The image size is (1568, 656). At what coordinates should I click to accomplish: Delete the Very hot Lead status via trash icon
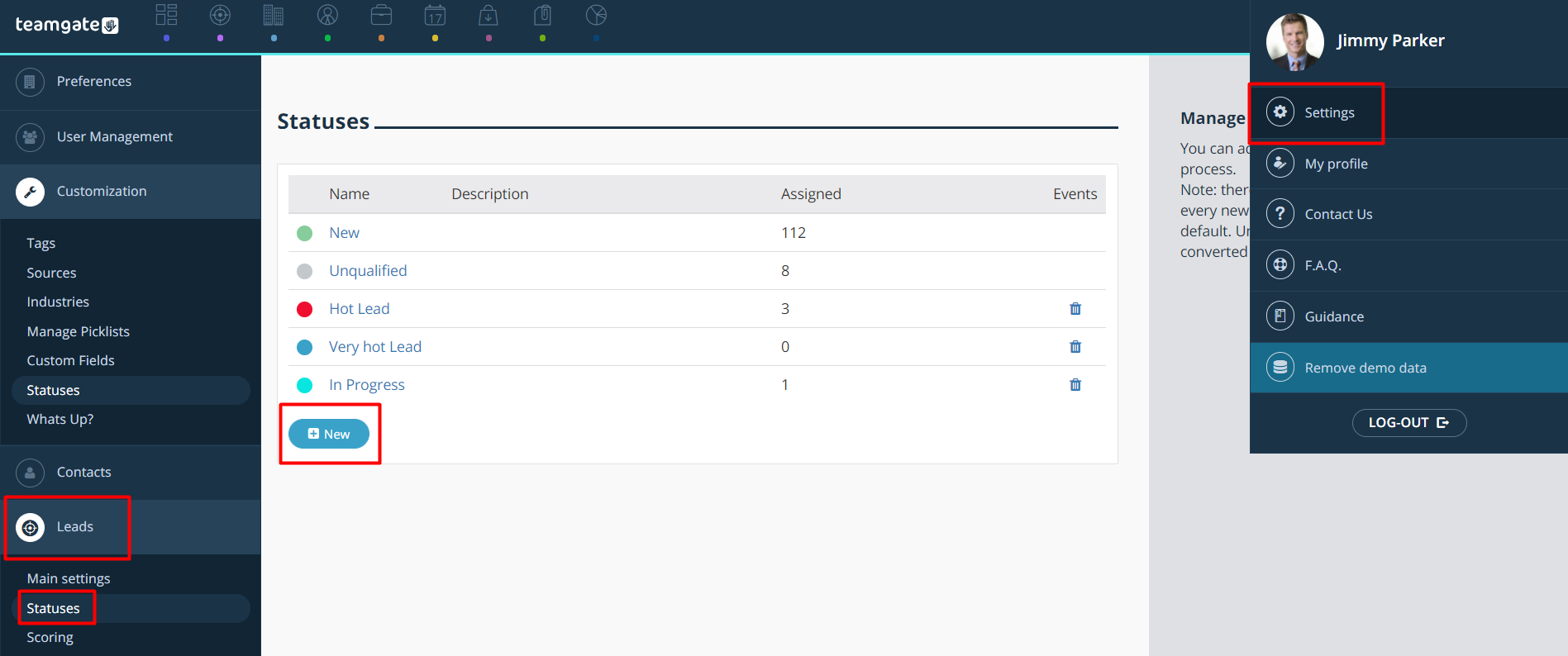(x=1075, y=346)
